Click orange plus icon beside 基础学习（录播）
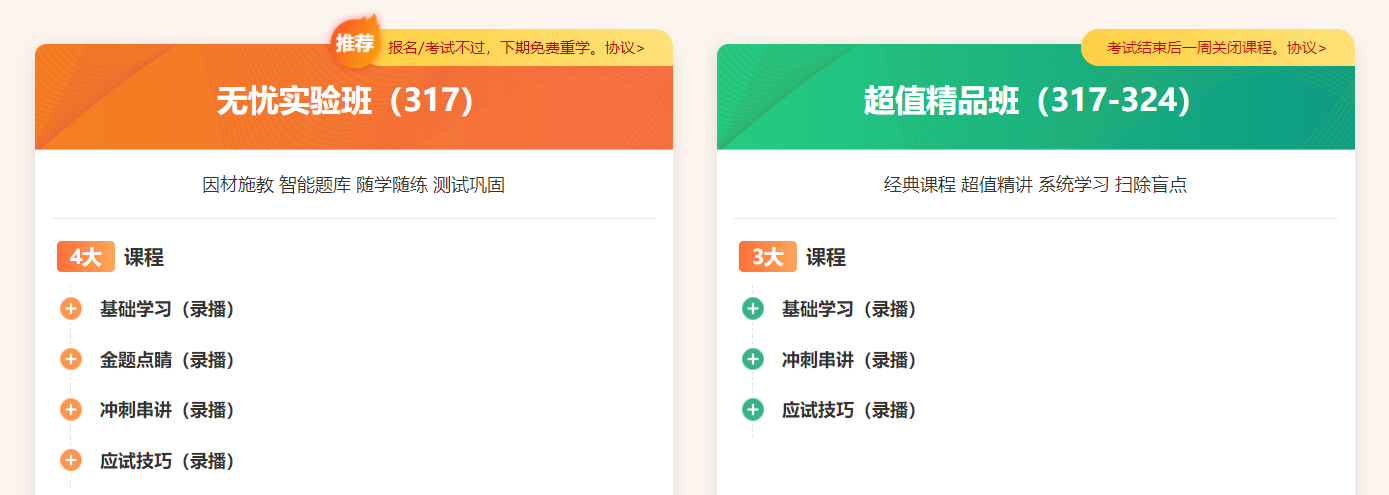 71,309
